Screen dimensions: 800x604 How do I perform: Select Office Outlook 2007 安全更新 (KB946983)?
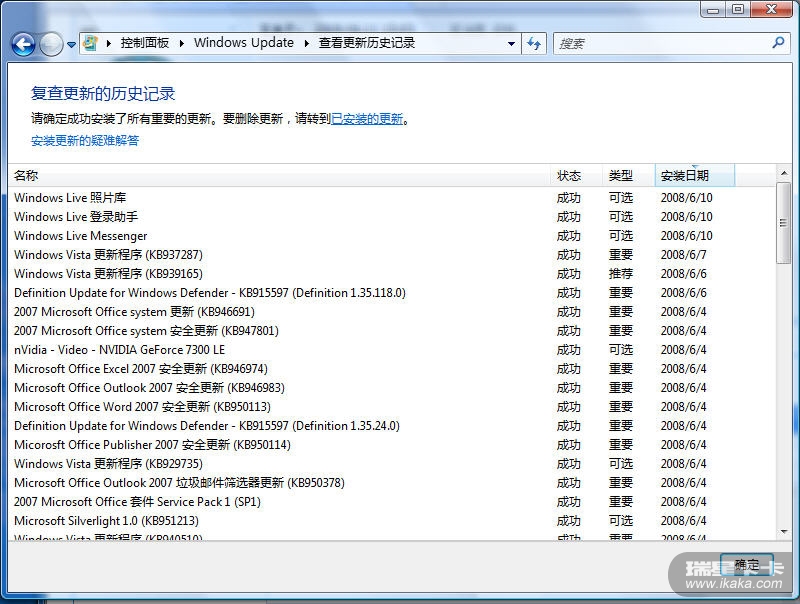(392, 388)
